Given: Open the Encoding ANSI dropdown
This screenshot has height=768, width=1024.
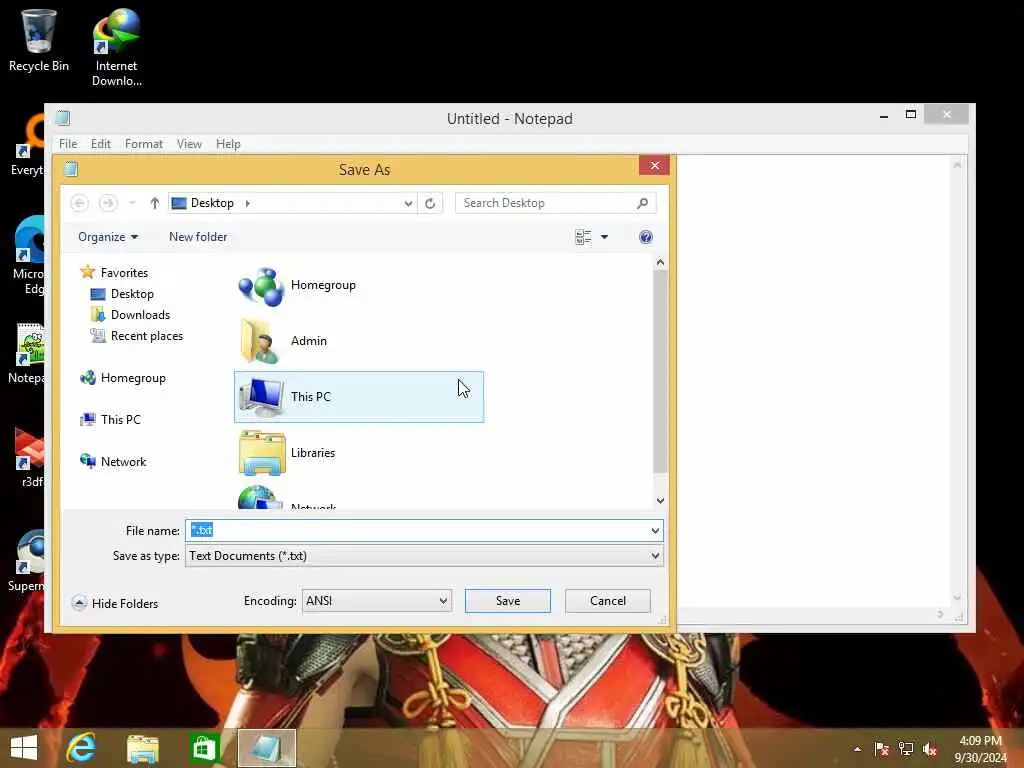Looking at the screenshot, I should 443,601.
